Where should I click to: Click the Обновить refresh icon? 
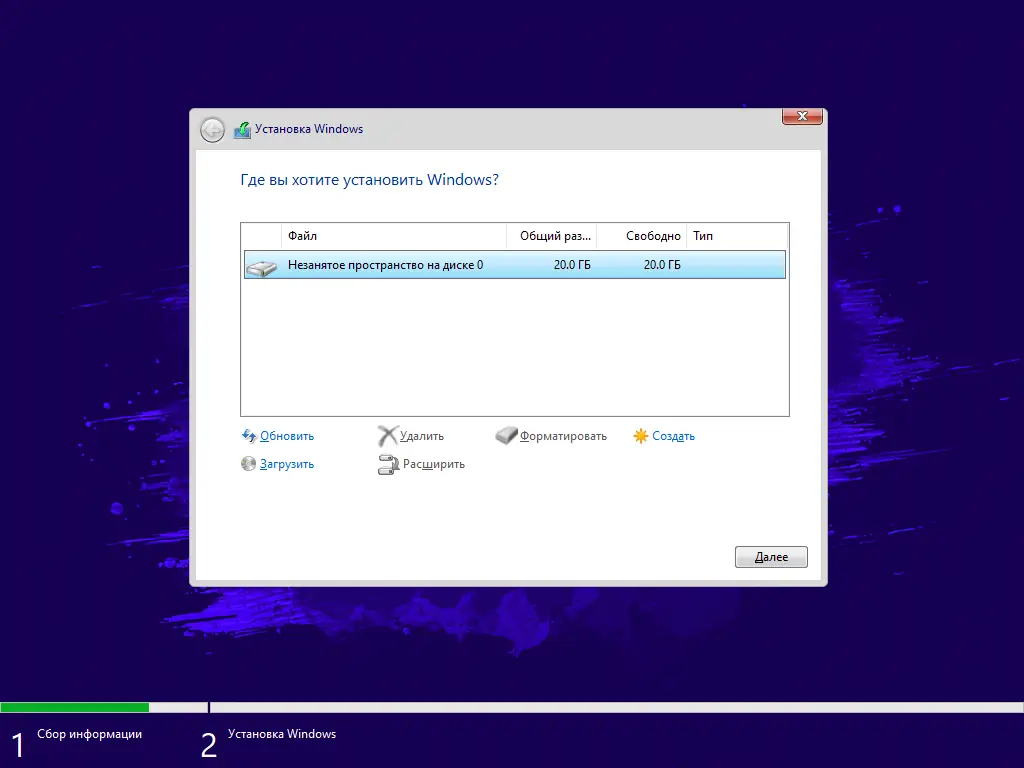249,436
